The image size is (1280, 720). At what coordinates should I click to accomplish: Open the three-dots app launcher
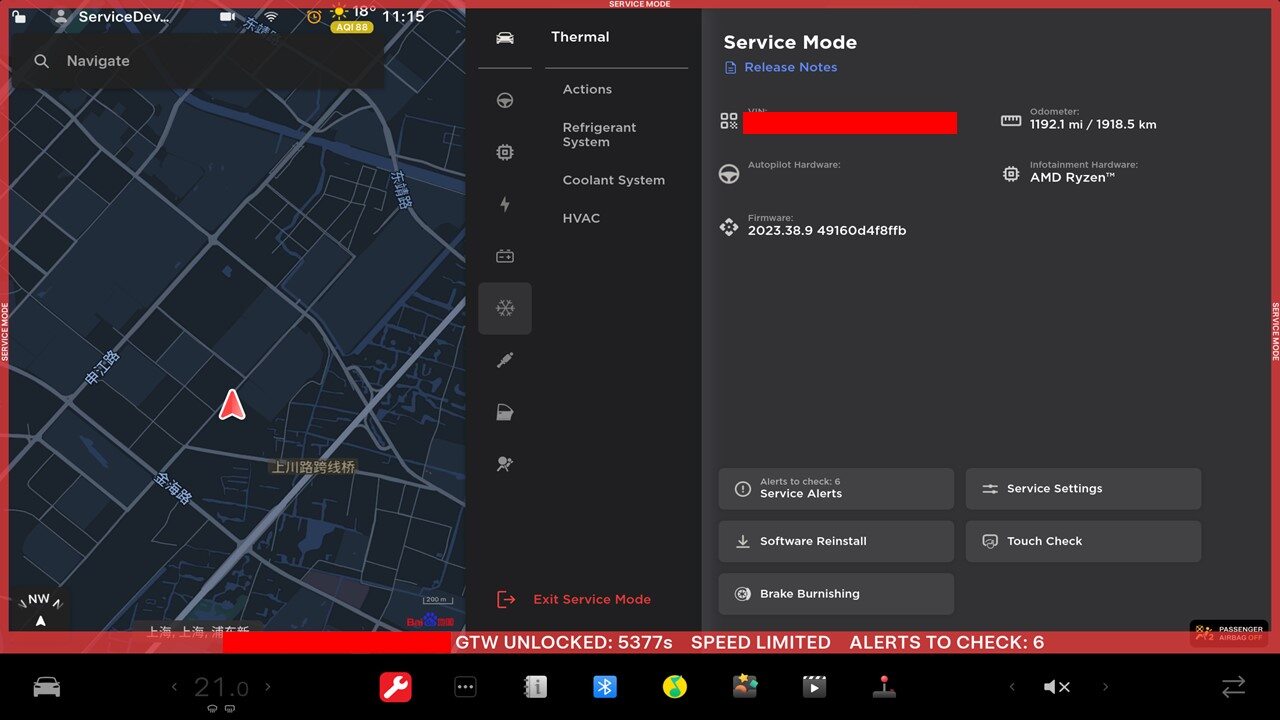click(x=465, y=687)
